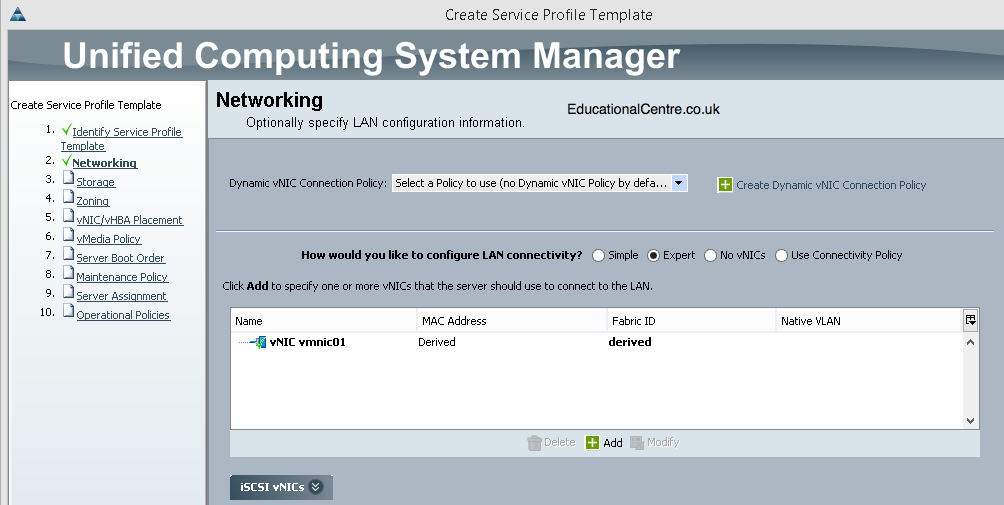Open the Server Assignment step
Screen dimensions: 1004x505
[121, 296]
